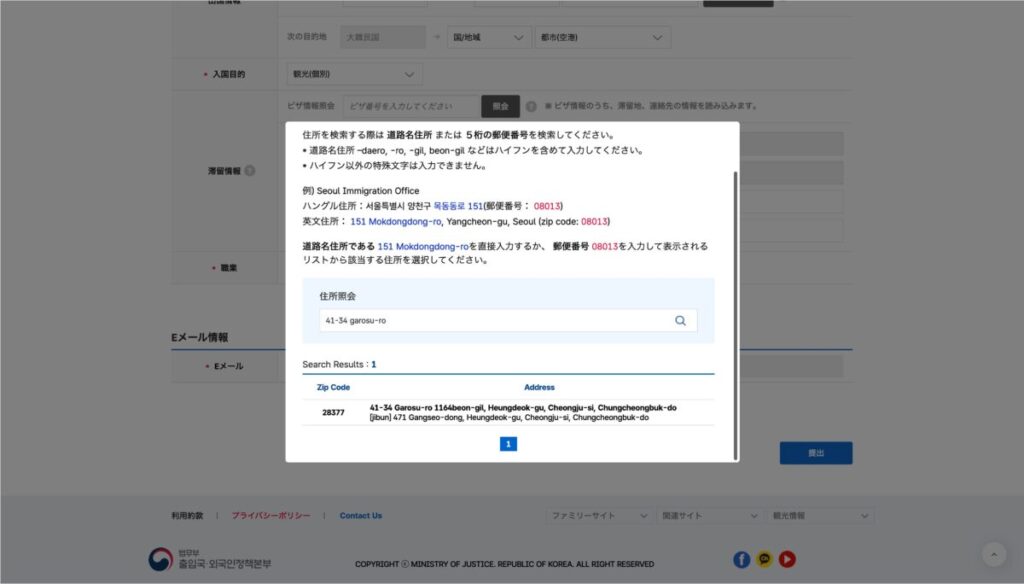Click the 照会 visa lookup button
The width and height of the screenshot is (1024, 584).
pyautogui.click(x=501, y=106)
